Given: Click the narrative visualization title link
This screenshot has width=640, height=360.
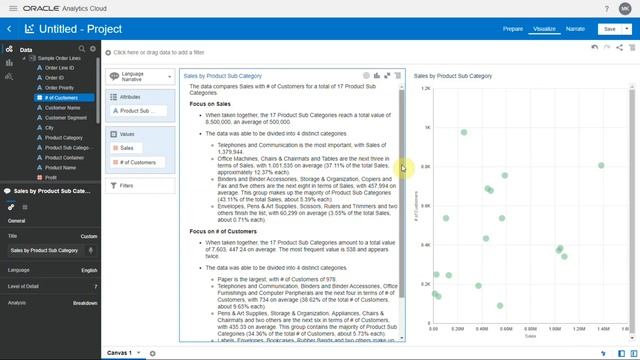Looking at the screenshot, I should click(222, 76).
